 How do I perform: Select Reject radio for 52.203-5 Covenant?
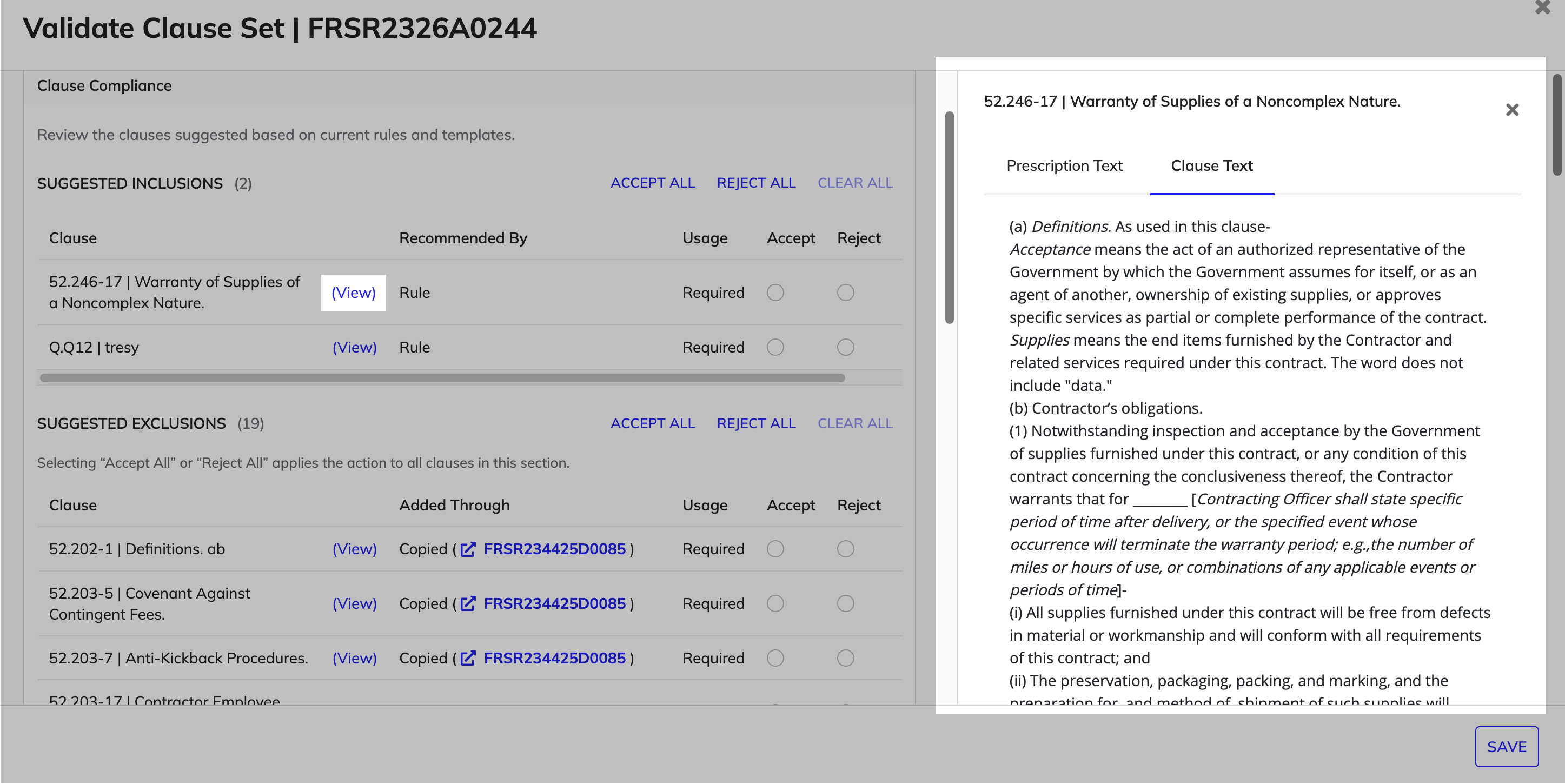click(846, 603)
